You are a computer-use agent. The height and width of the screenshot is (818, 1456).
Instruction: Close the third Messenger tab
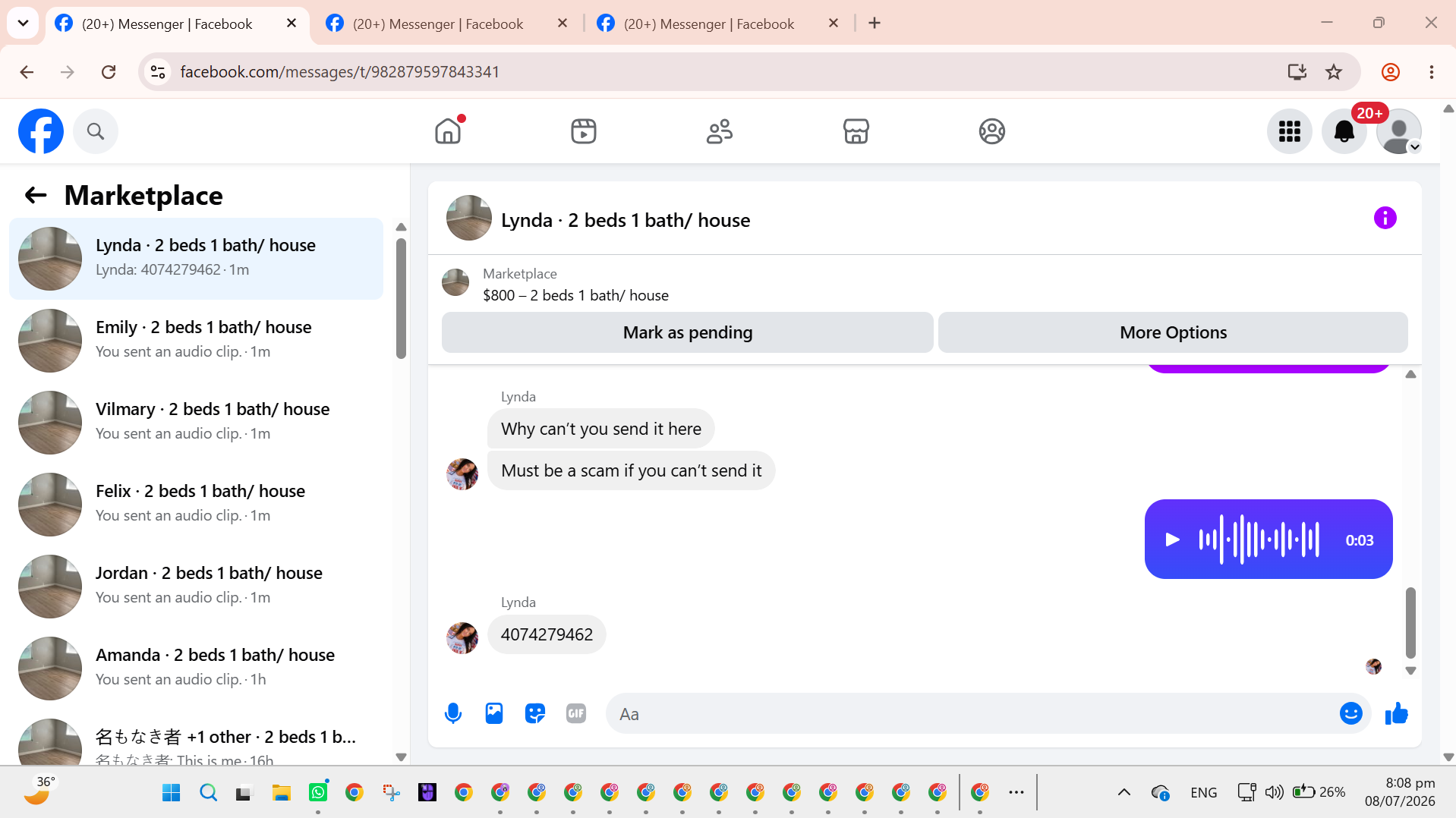tap(834, 24)
